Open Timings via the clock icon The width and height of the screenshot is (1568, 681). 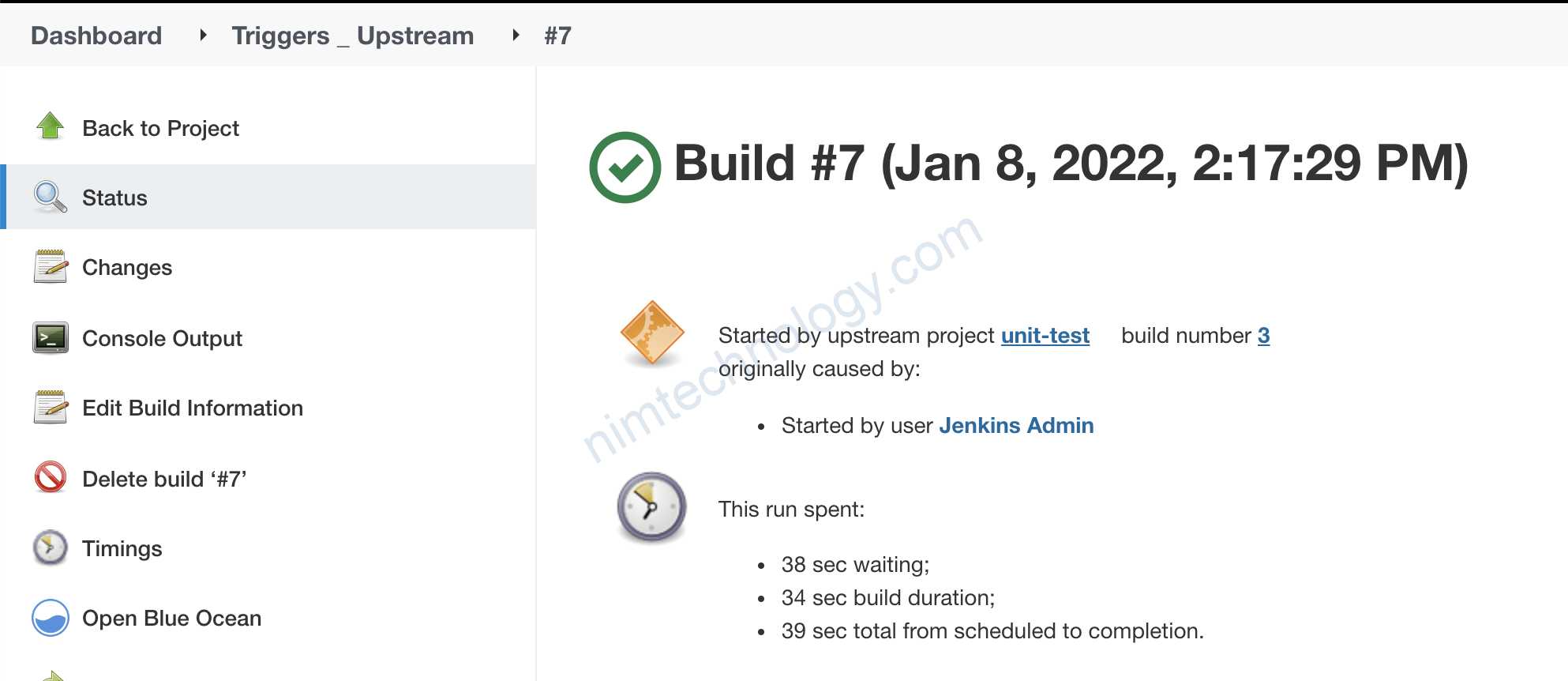click(x=49, y=547)
